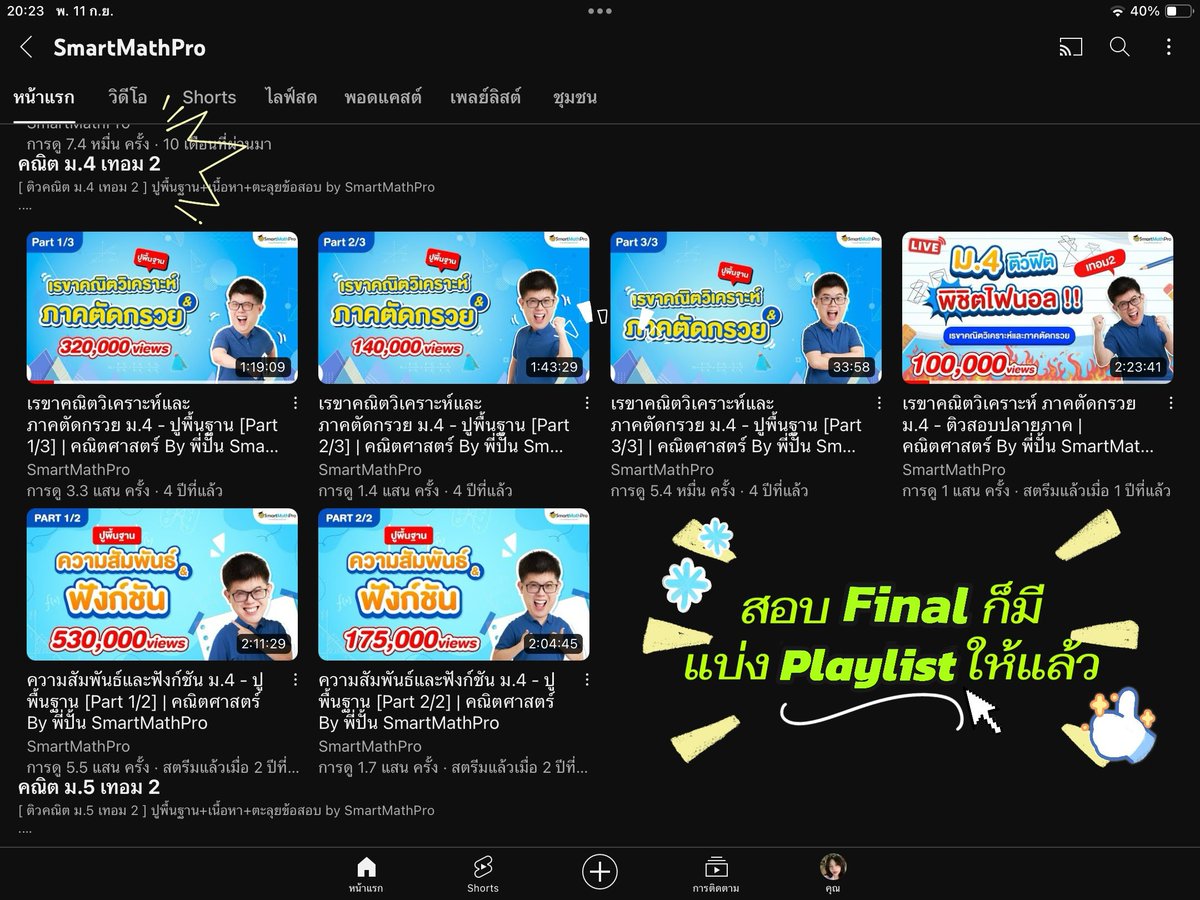The width and height of the screenshot is (1200, 900).
Task: Tap SmartMathPro under Part 1/3 video
Action: 78,469
